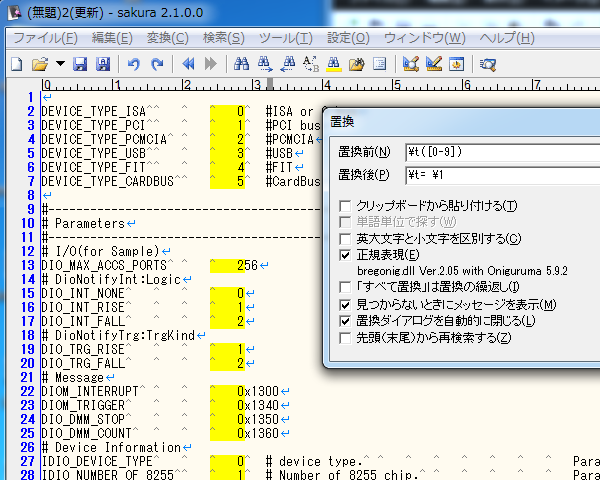Click the text # Device Information
The image size is (600, 480).
[111, 447]
